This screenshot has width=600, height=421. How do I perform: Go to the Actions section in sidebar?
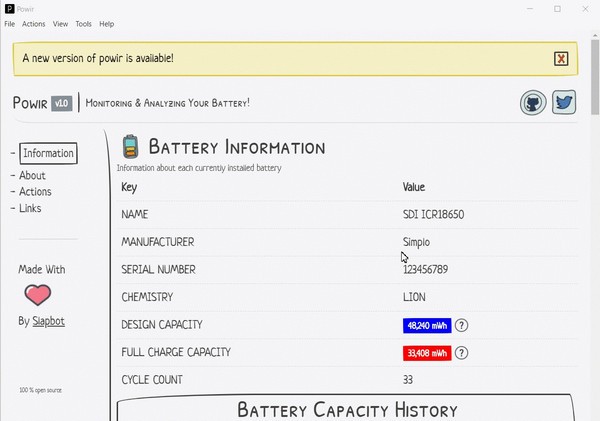pos(35,192)
